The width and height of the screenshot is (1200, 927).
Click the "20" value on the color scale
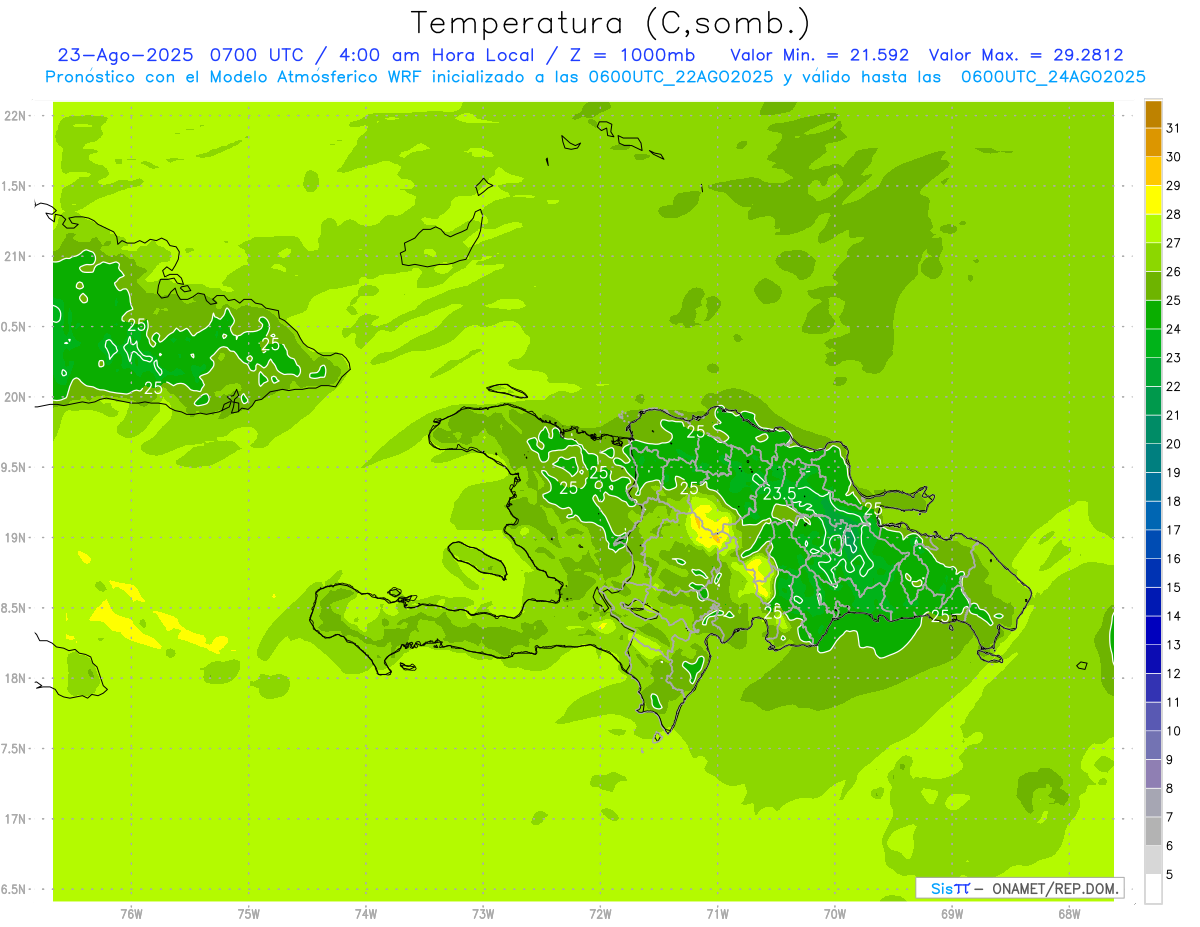[x=1174, y=444]
